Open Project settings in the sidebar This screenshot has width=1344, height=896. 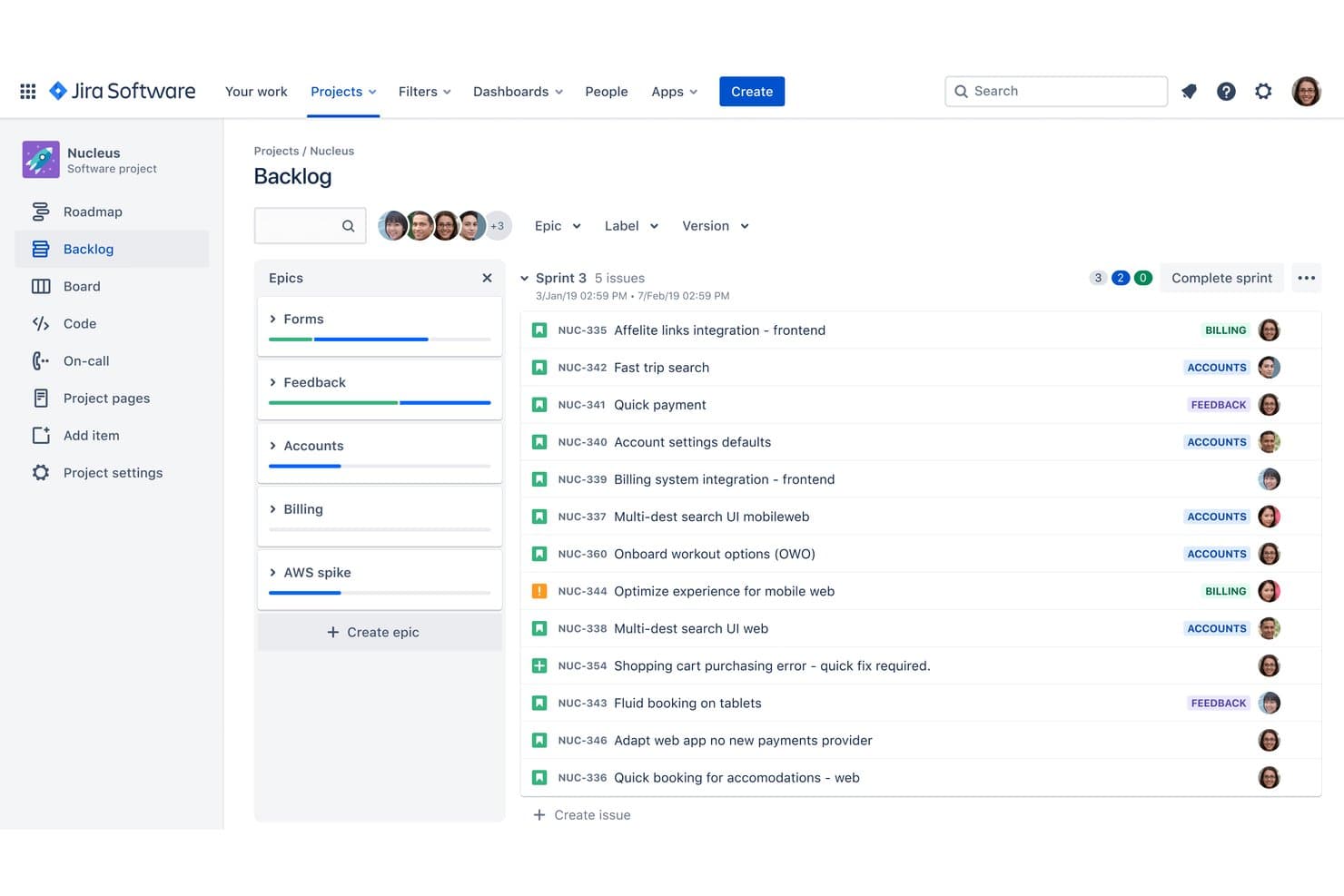(112, 472)
